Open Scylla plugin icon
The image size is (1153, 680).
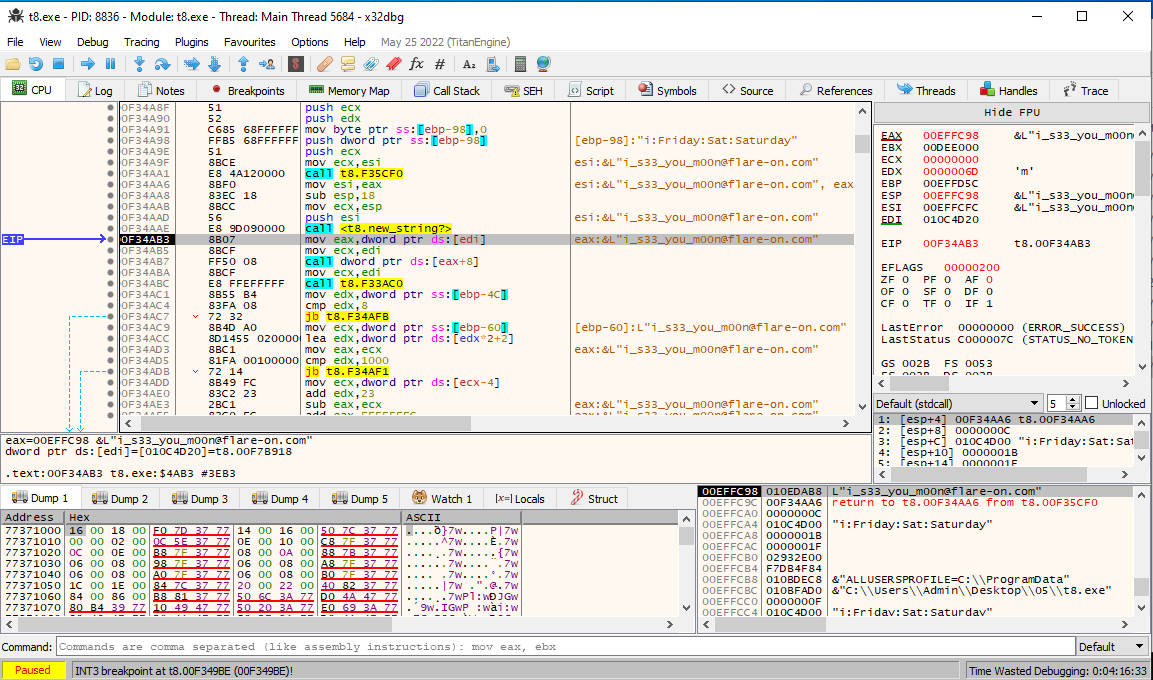point(296,64)
